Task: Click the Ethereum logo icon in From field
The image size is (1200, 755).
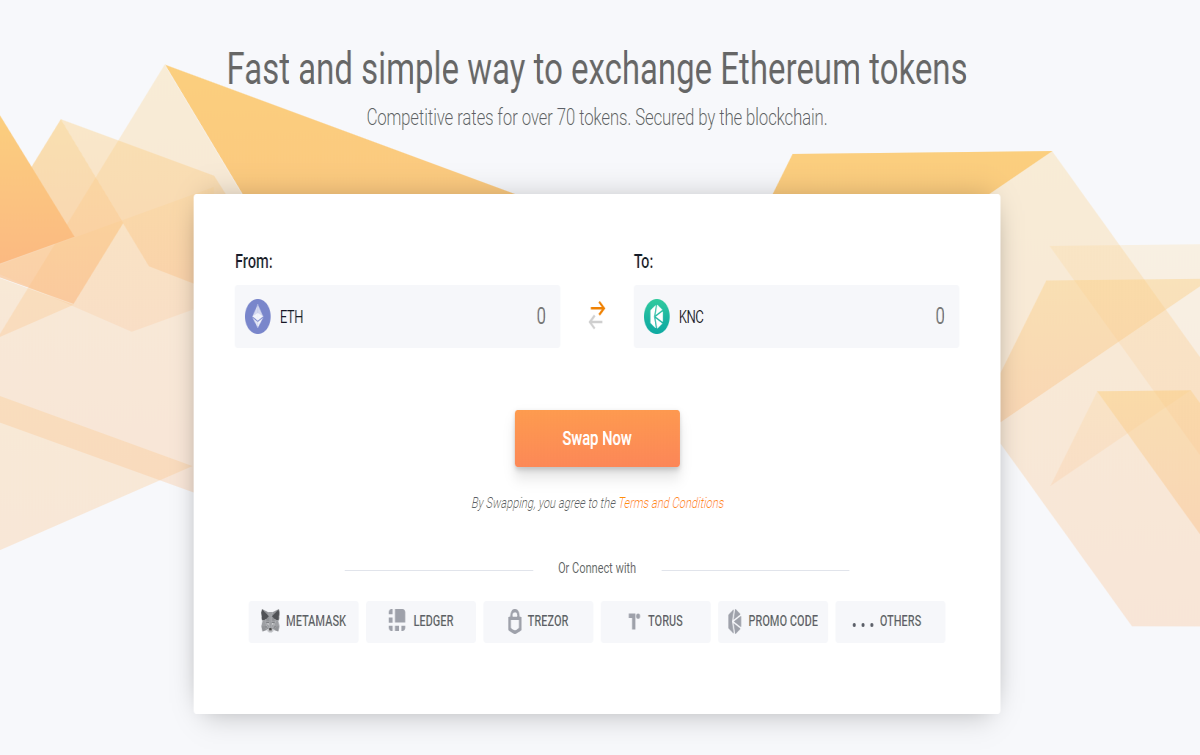Action: (x=258, y=317)
